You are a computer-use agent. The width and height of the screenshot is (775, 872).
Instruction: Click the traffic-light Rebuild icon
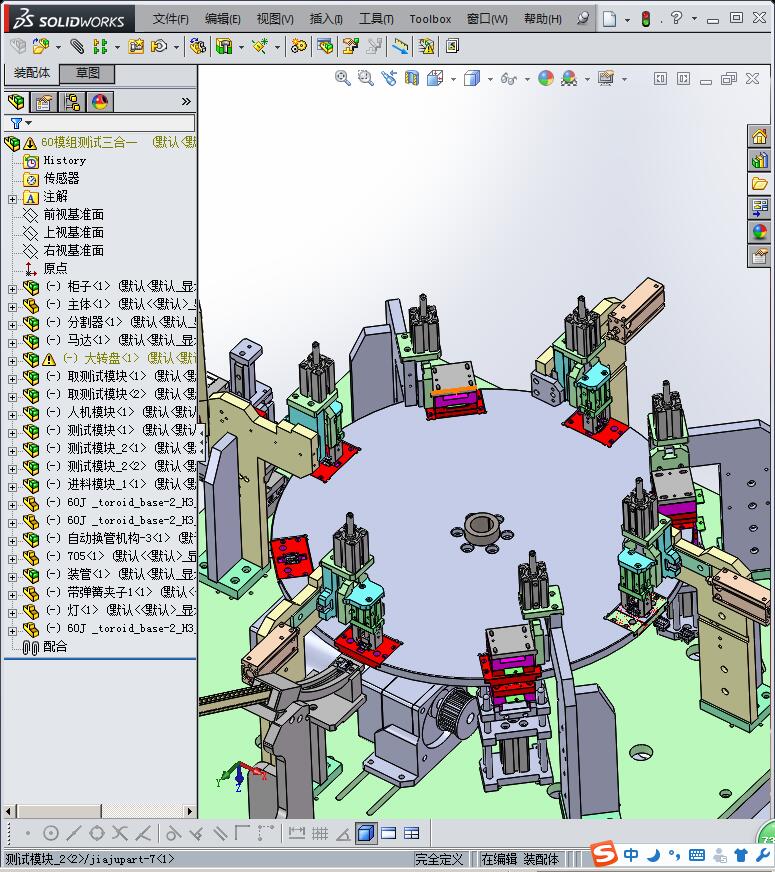645,19
